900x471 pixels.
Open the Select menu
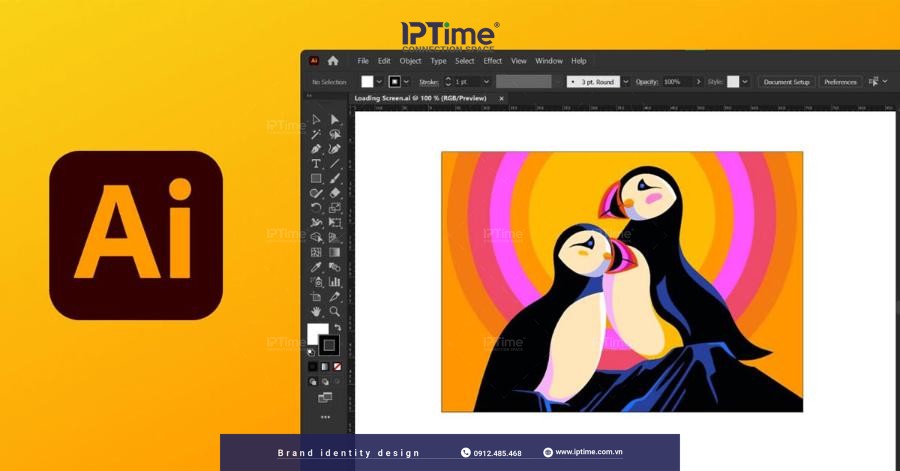pyautogui.click(x=465, y=61)
